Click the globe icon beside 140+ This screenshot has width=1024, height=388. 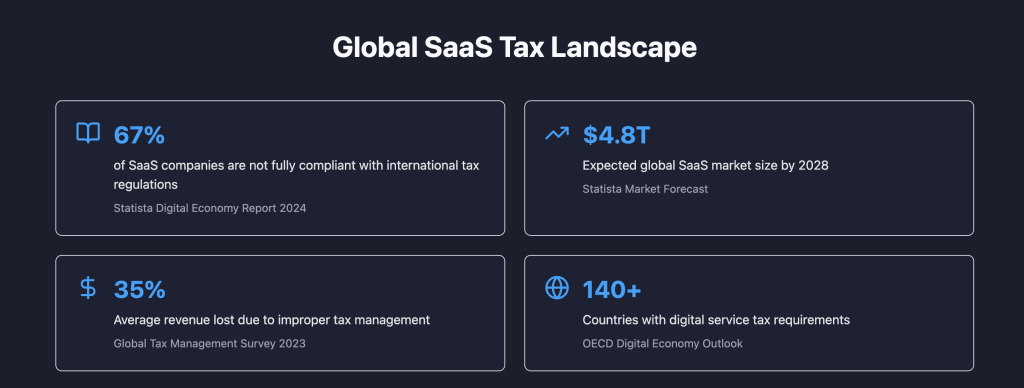(x=557, y=288)
